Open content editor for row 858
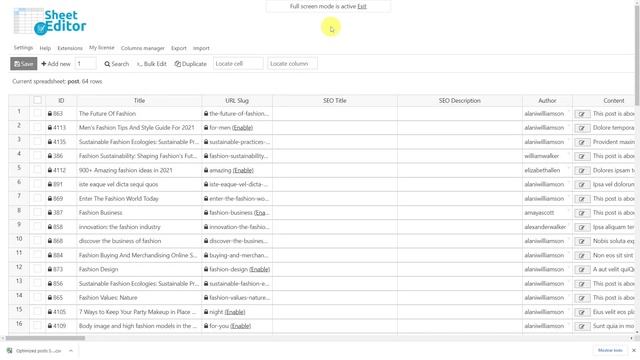 click(582, 227)
